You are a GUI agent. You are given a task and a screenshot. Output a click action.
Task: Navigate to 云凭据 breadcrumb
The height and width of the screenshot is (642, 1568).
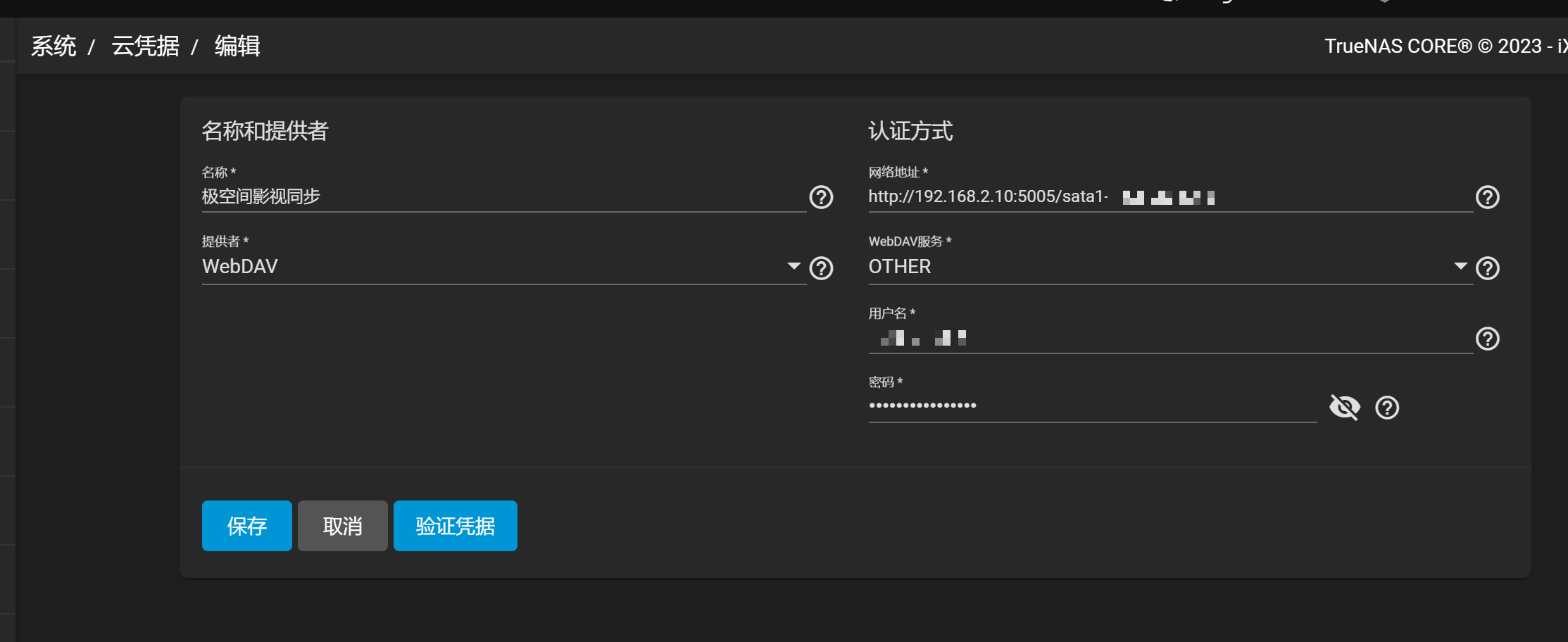tap(145, 46)
